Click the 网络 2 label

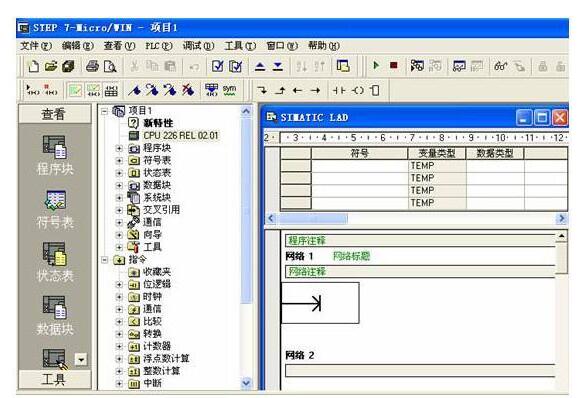coord(300,355)
